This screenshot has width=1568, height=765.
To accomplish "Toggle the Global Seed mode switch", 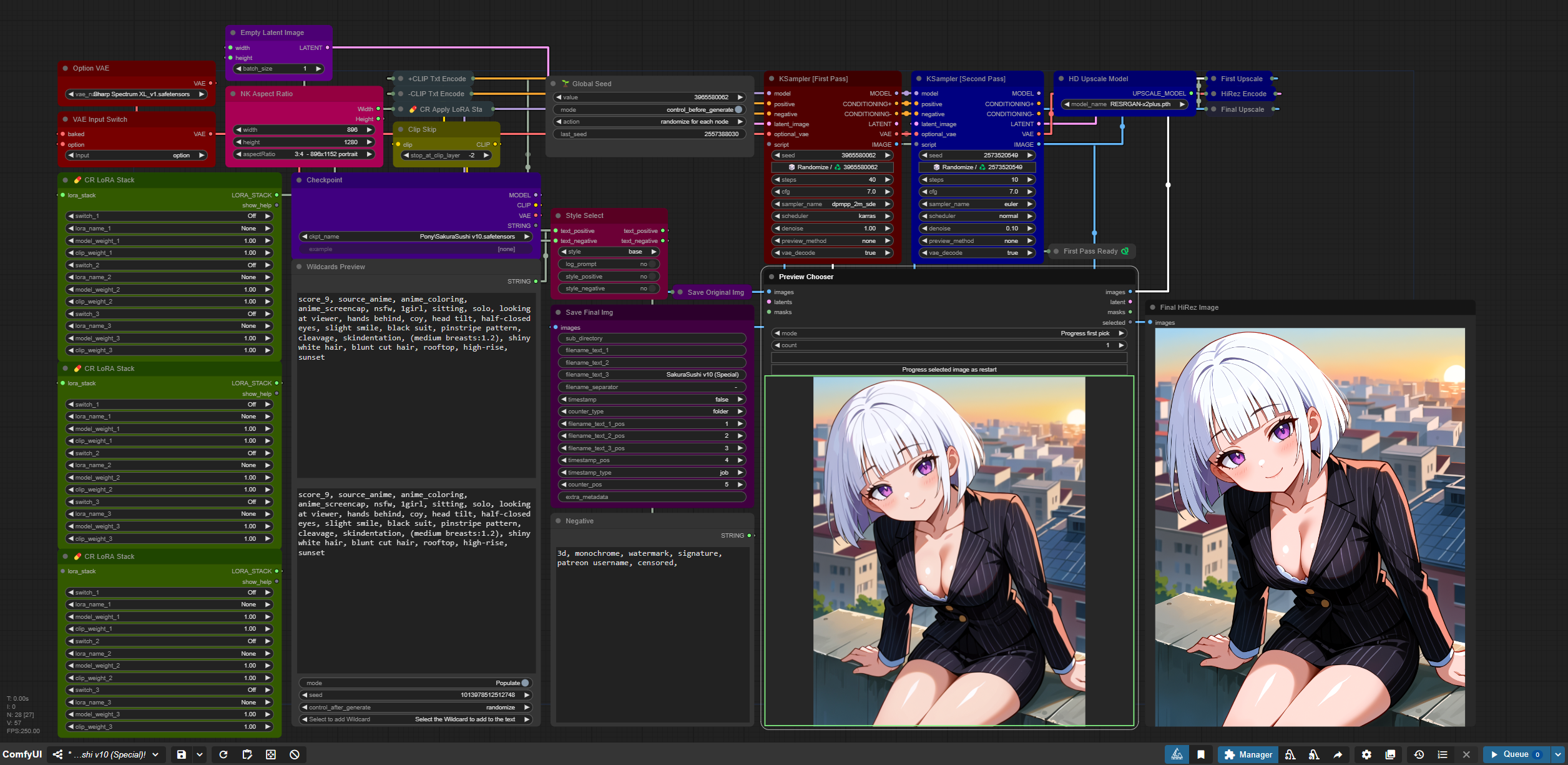I will click(x=738, y=110).
